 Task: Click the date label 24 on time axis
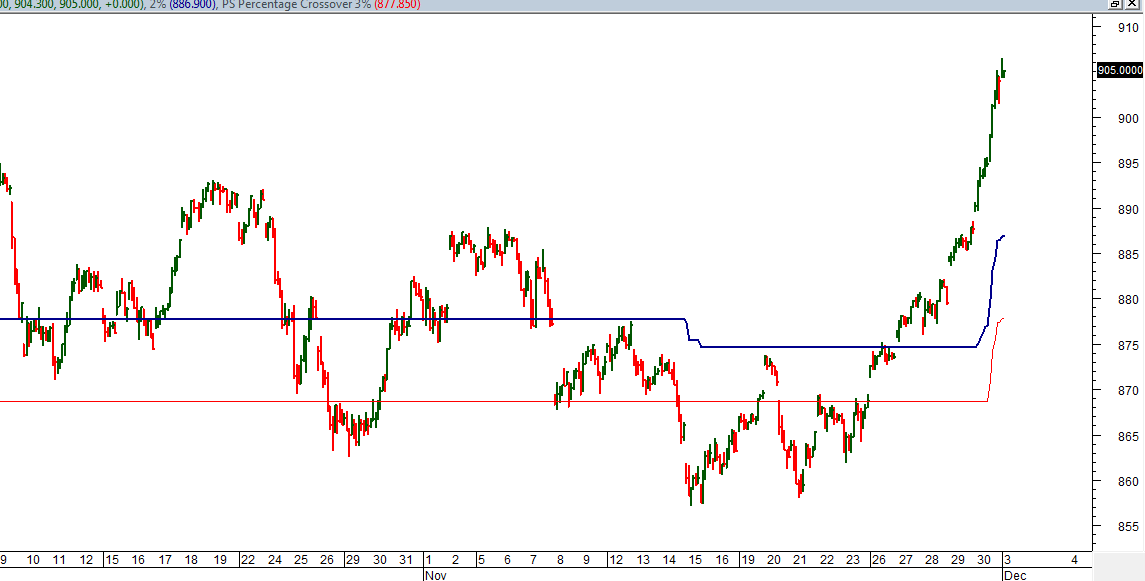coord(275,560)
